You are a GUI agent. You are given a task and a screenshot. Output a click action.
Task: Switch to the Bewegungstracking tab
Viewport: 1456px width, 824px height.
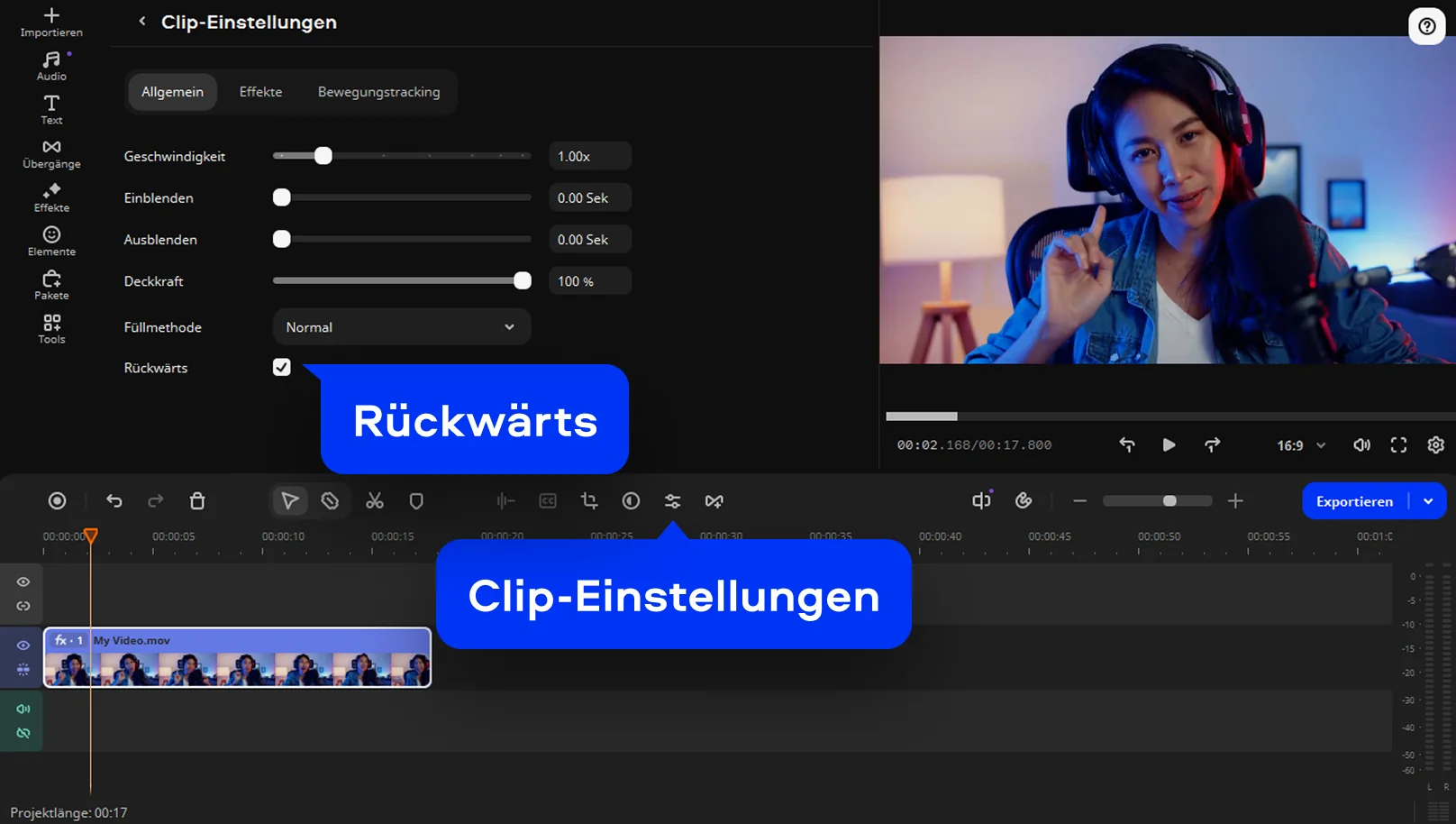(x=378, y=92)
